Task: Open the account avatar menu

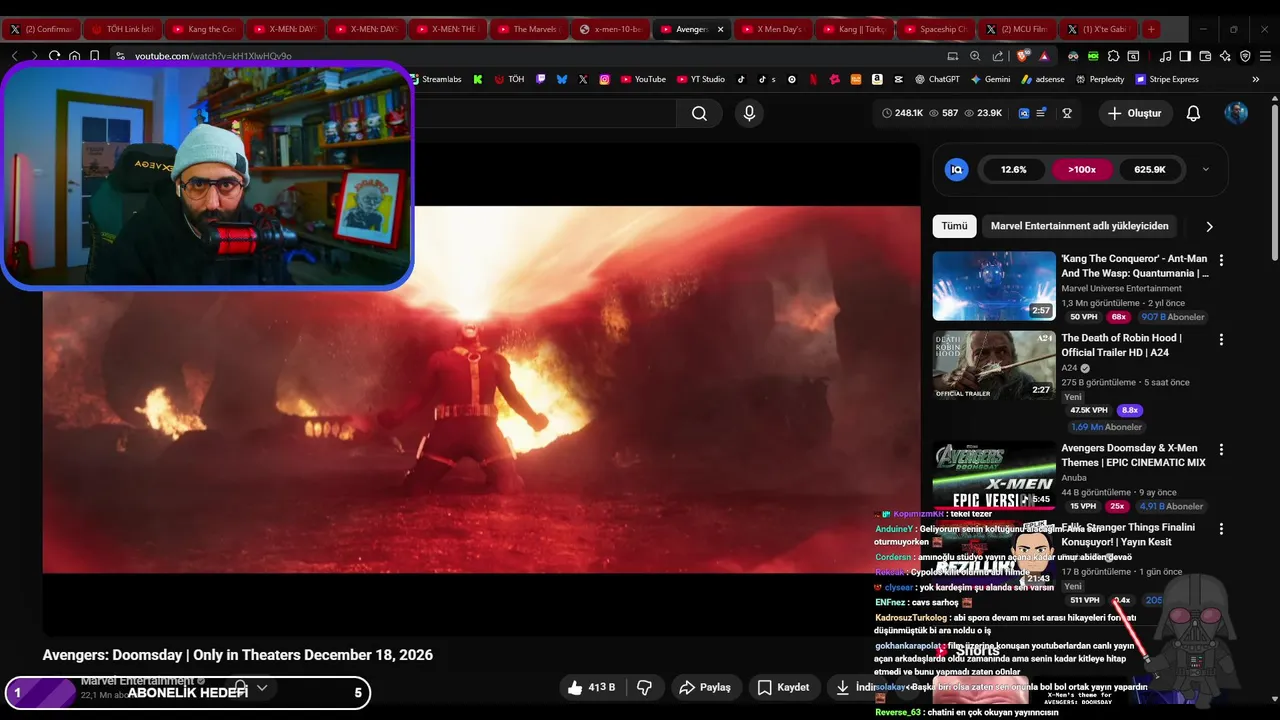Action: pyautogui.click(x=1236, y=113)
